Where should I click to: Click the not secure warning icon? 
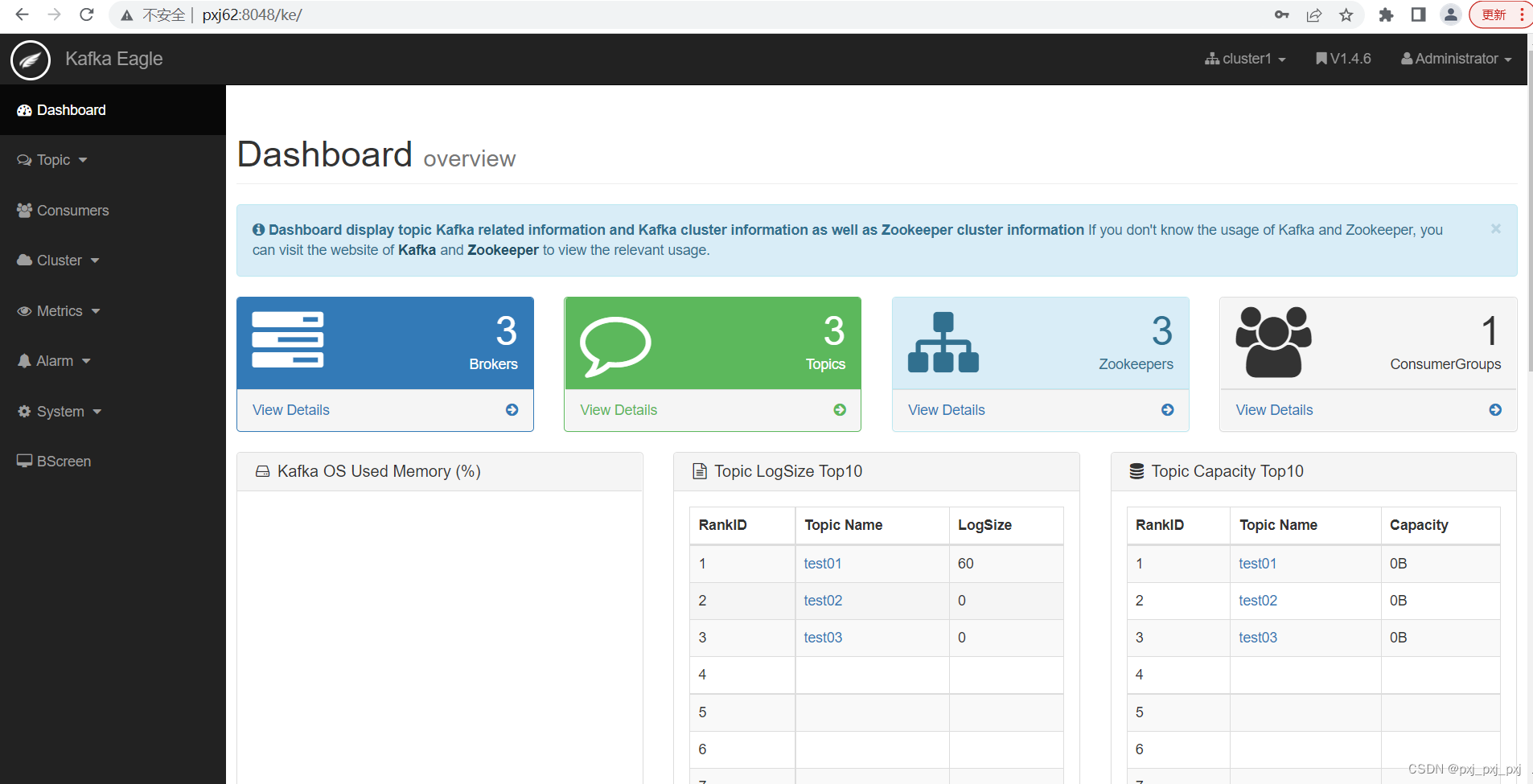coord(127,15)
